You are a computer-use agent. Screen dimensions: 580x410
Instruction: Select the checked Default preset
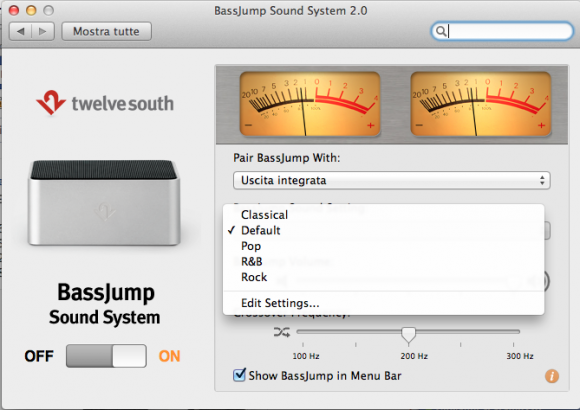(x=384, y=231)
